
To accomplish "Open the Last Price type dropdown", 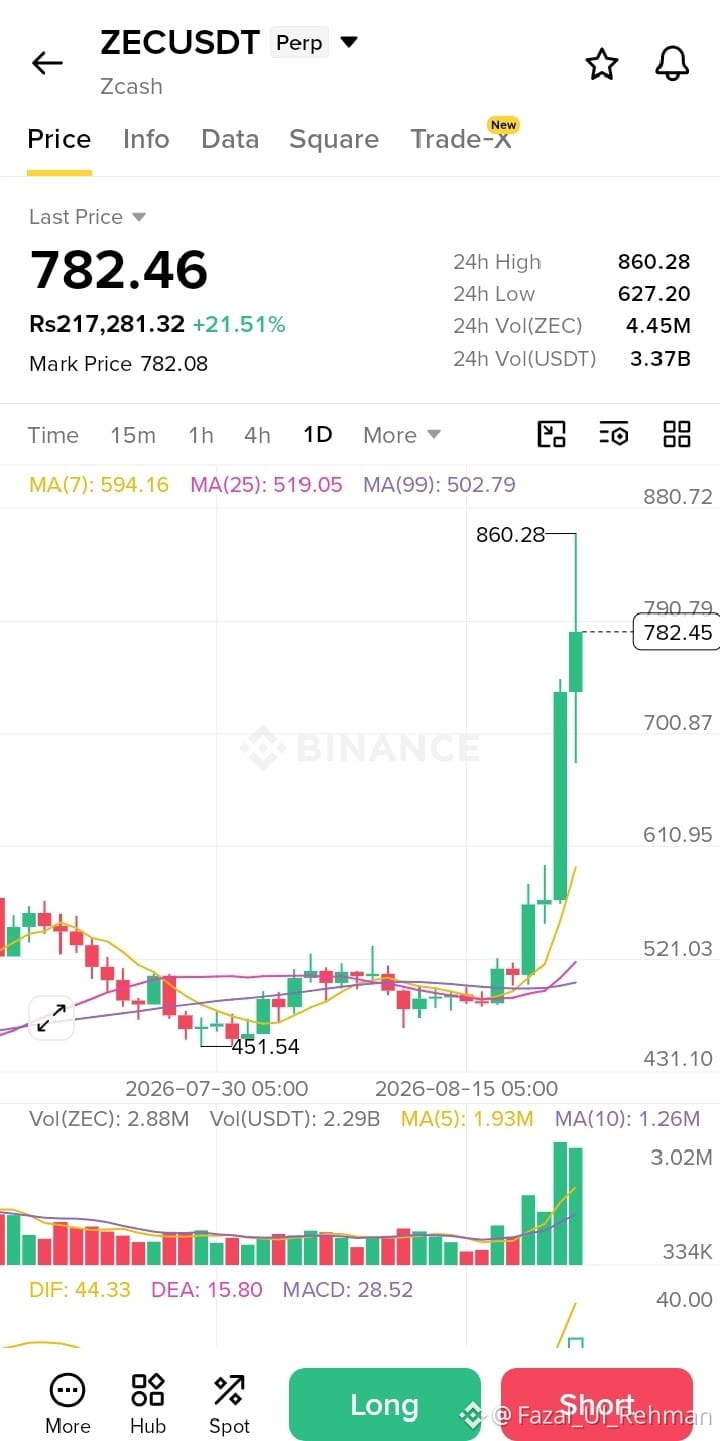I will pyautogui.click(x=88, y=217).
